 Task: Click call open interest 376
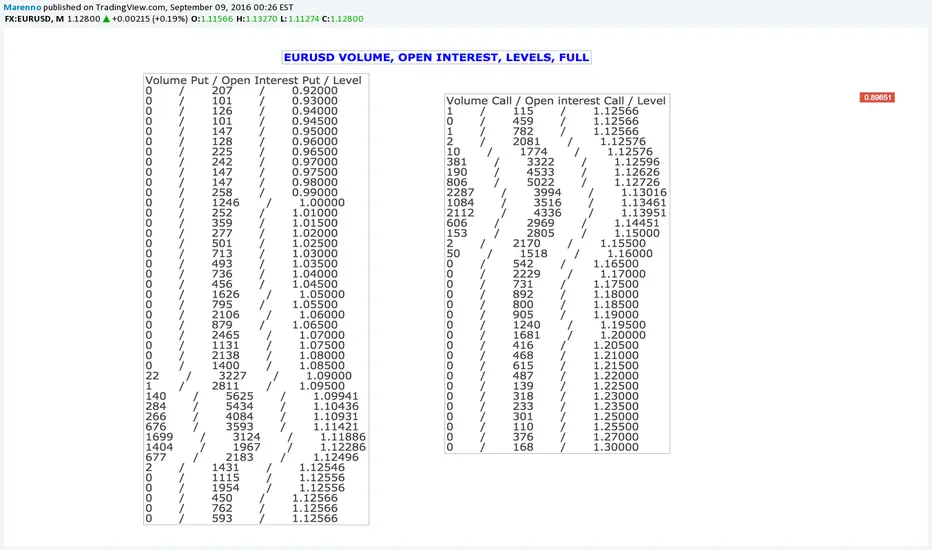point(523,436)
